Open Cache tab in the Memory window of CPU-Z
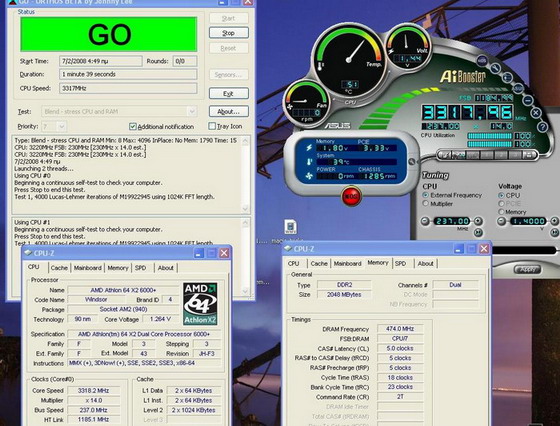The height and width of the screenshot is (426, 560). click(319, 264)
